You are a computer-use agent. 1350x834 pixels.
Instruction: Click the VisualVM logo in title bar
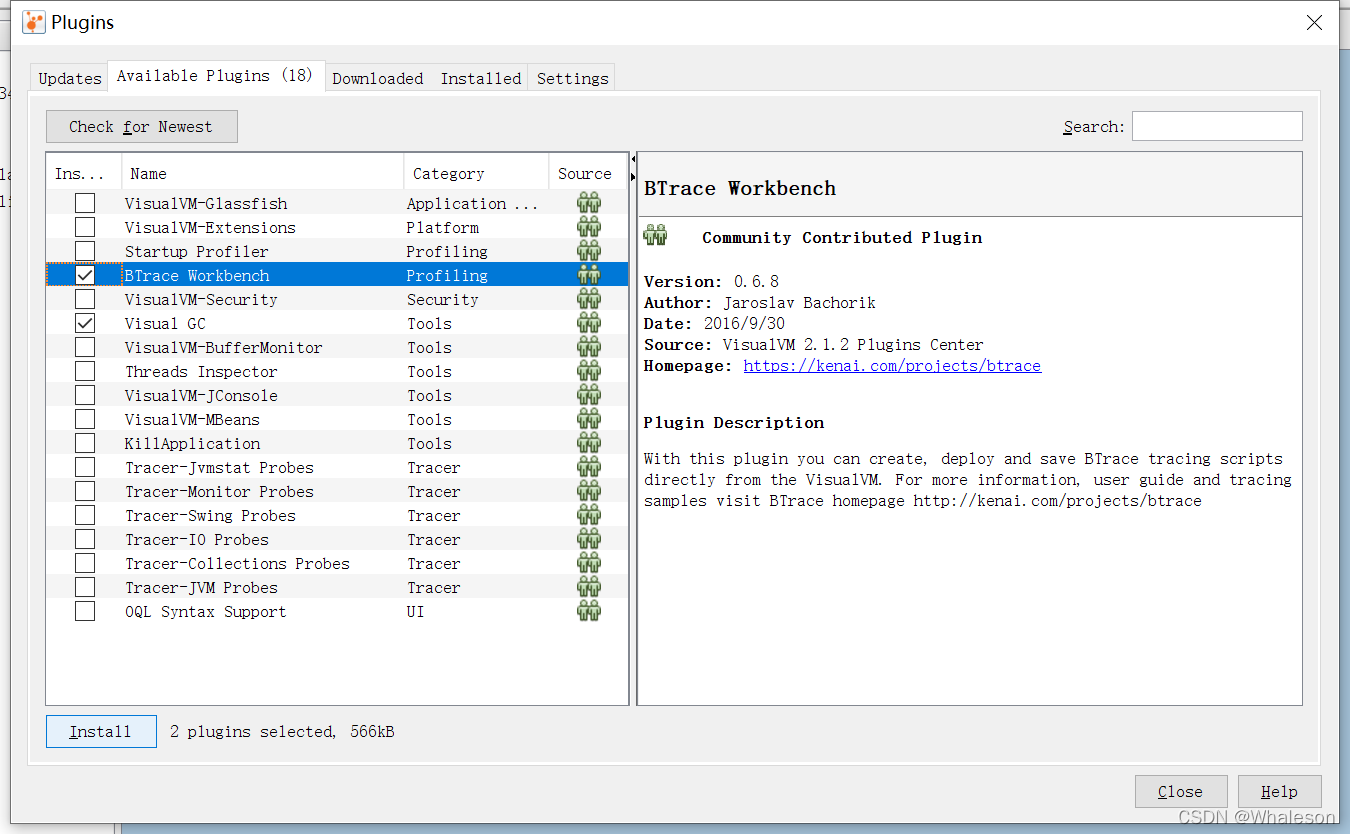click(x=34, y=22)
